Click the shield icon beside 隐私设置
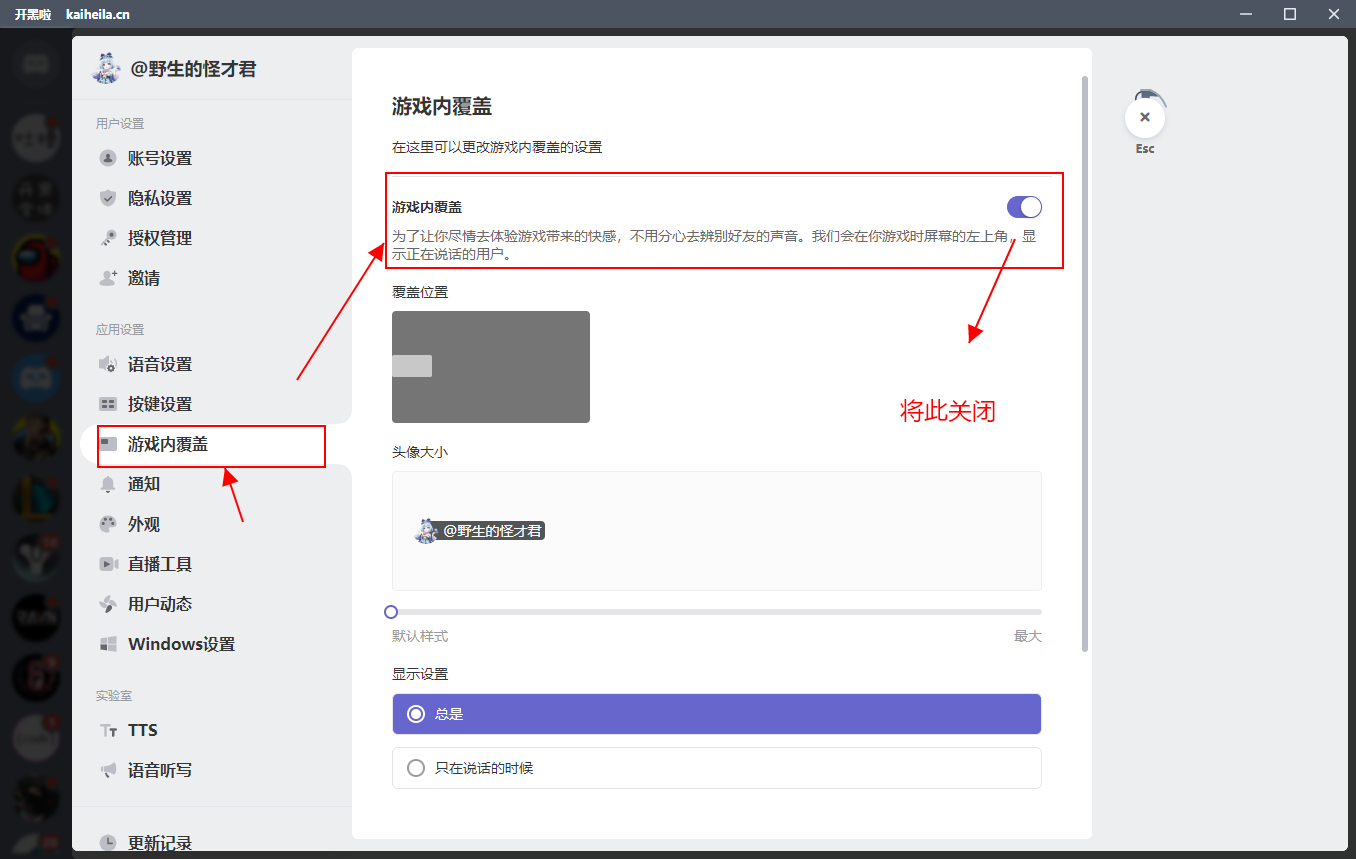The width and height of the screenshot is (1356, 859). click(x=108, y=198)
